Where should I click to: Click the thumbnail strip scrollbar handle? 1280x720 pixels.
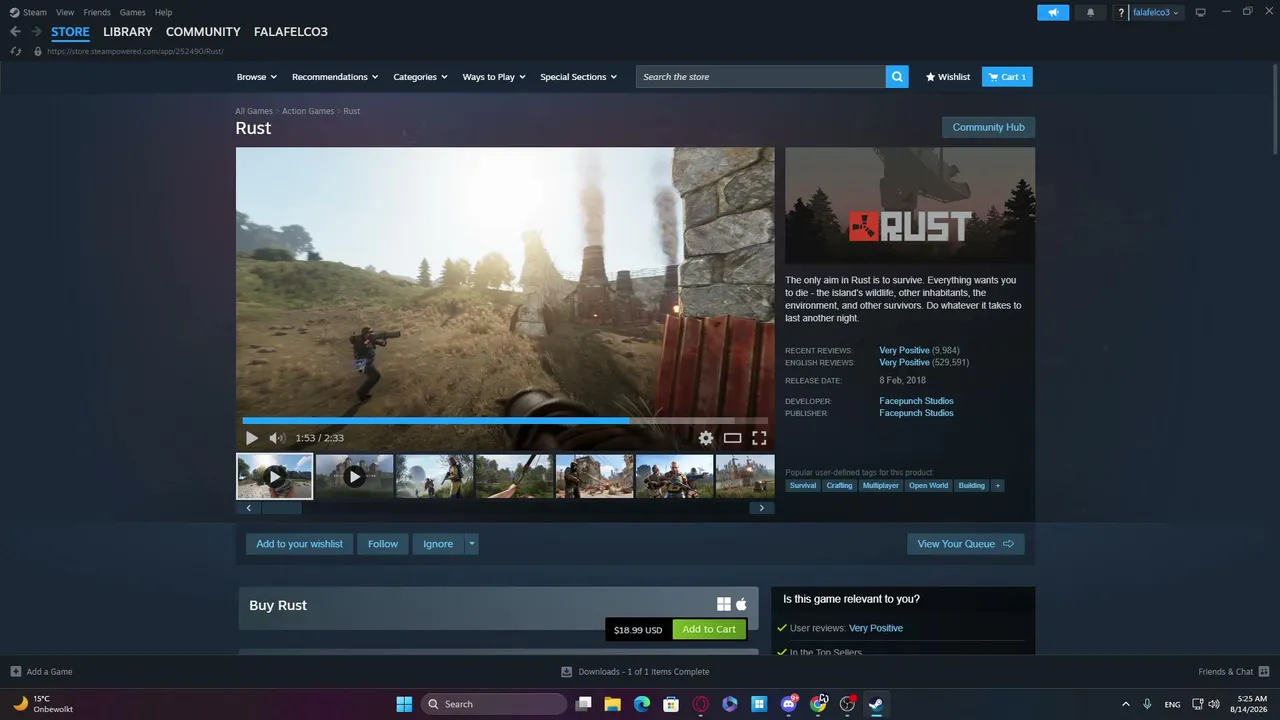point(281,508)
